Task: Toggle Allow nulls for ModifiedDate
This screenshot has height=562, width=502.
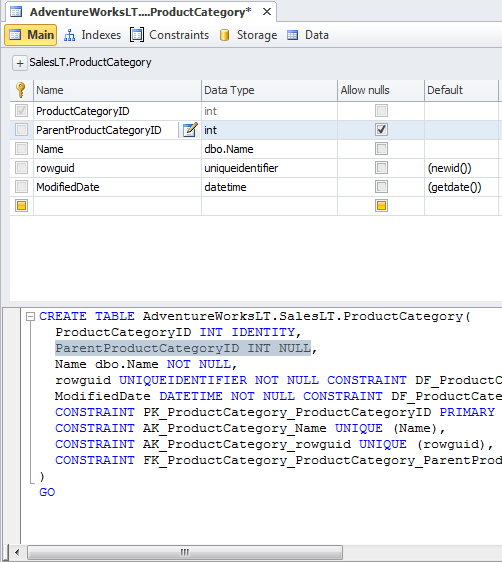Action: point(381,187)
